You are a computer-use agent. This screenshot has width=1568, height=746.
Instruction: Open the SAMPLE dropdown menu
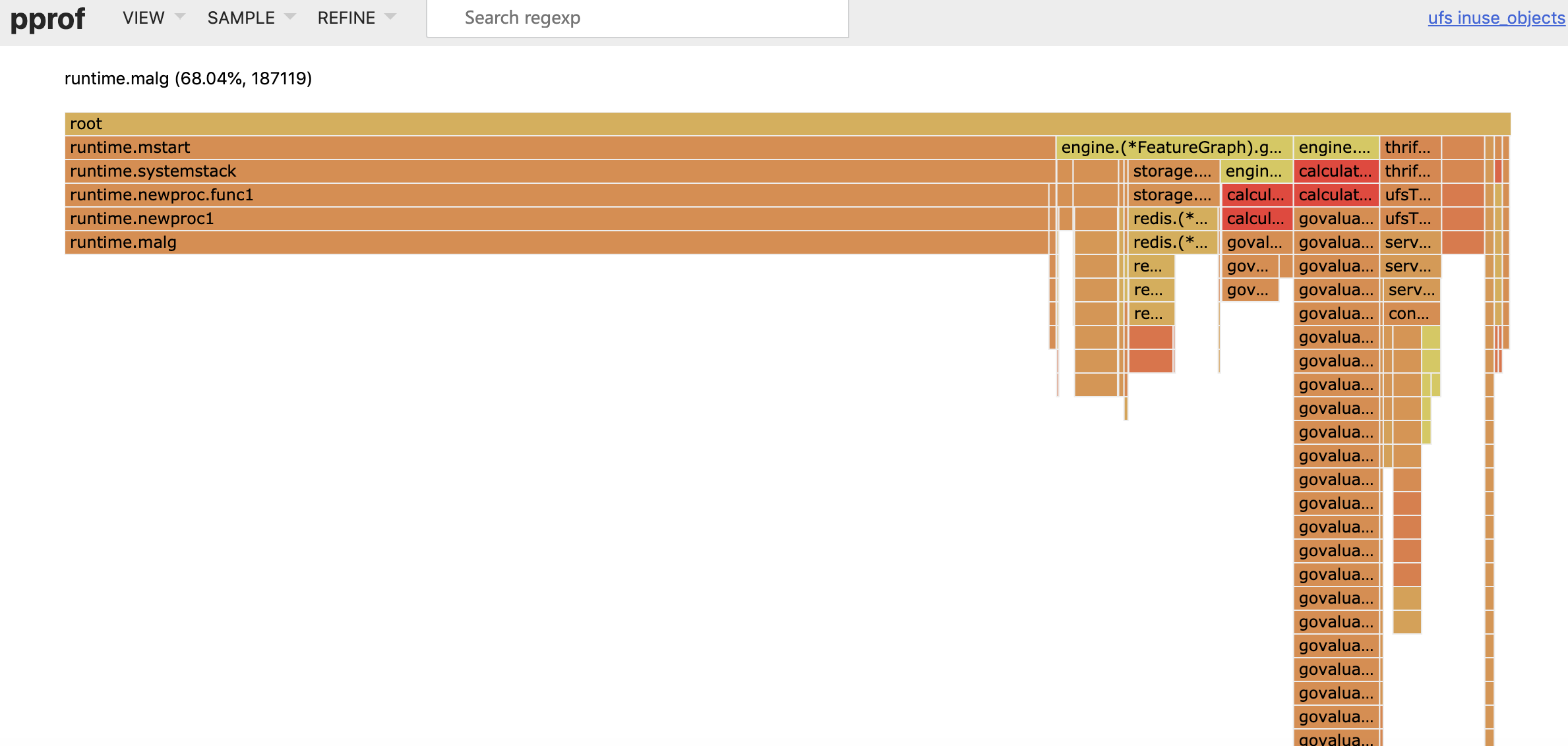[x=251, y=18]
